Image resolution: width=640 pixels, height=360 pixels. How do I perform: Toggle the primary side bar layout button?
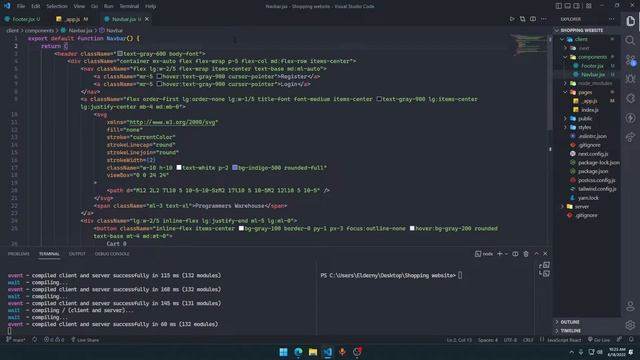pyautogui.click(x=558, y=6)
